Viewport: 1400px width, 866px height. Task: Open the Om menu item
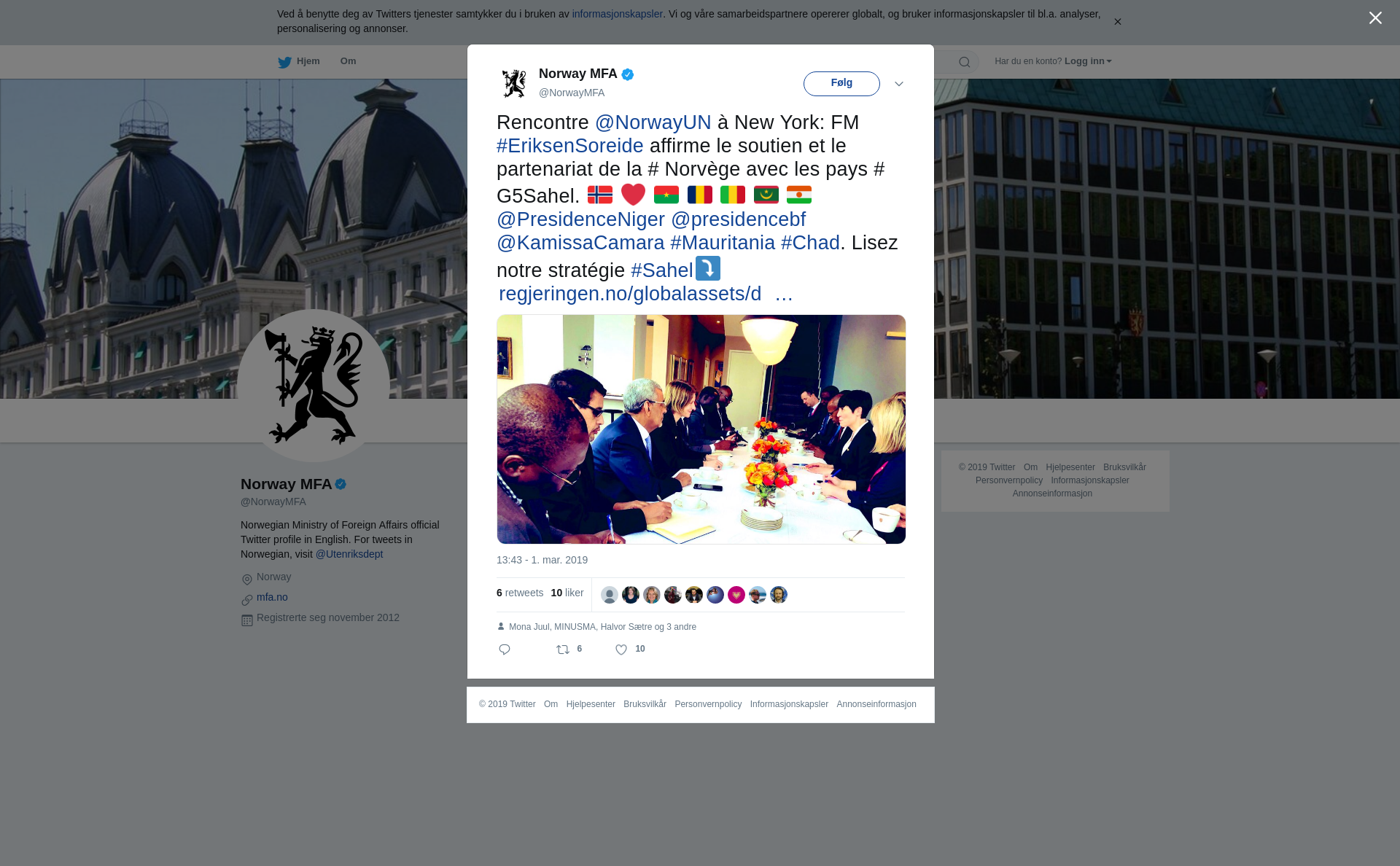tap(348, 61)
